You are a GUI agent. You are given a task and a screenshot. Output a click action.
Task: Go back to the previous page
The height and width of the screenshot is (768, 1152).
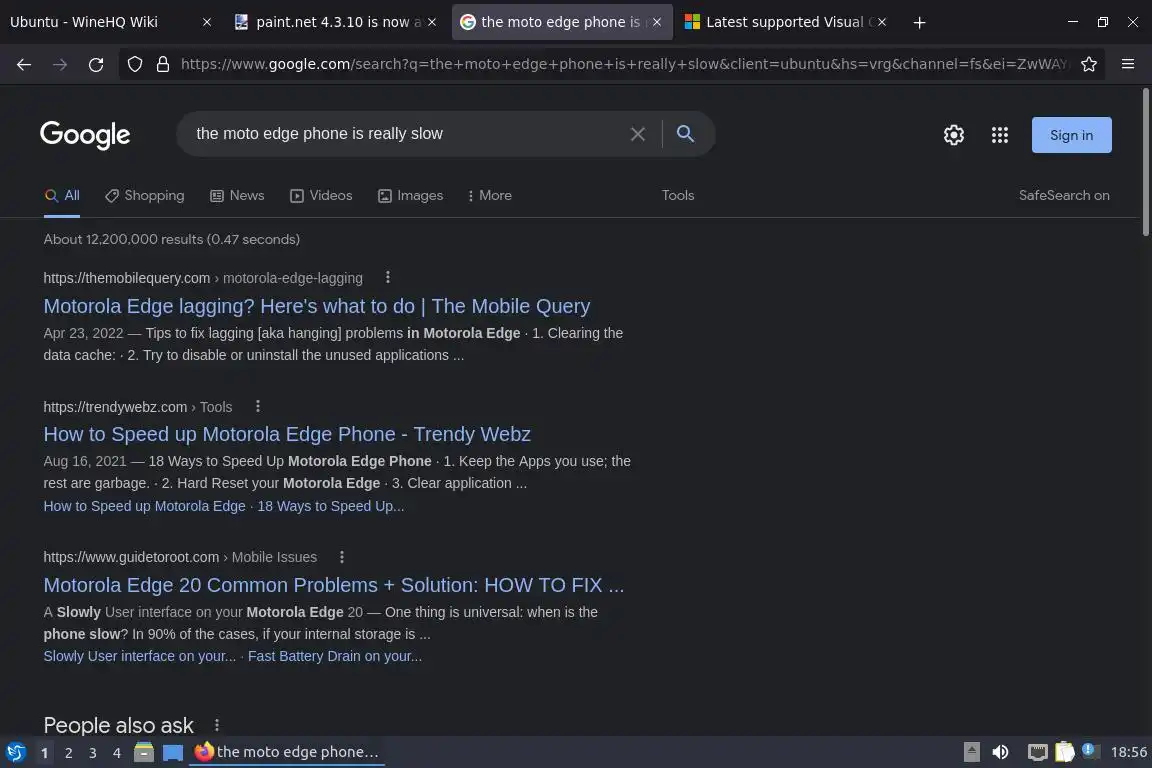pos(24,65)
